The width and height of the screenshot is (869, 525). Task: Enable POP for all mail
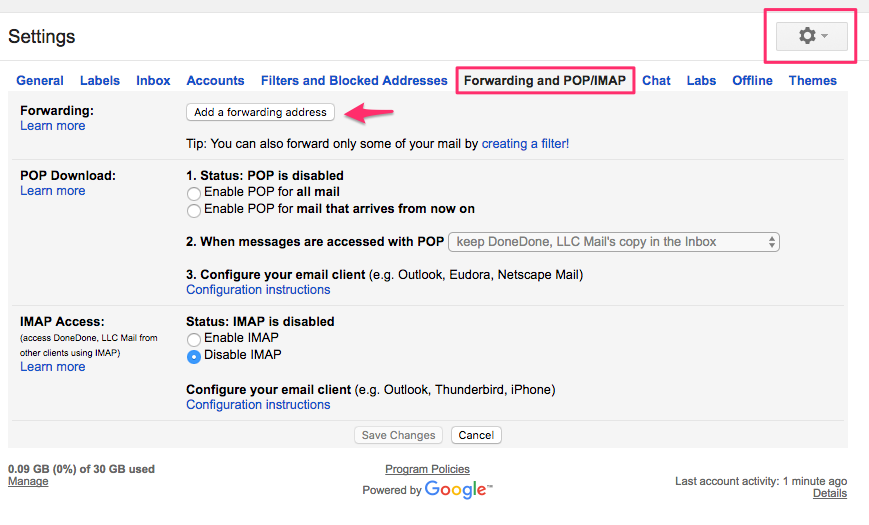coord(194,192)
